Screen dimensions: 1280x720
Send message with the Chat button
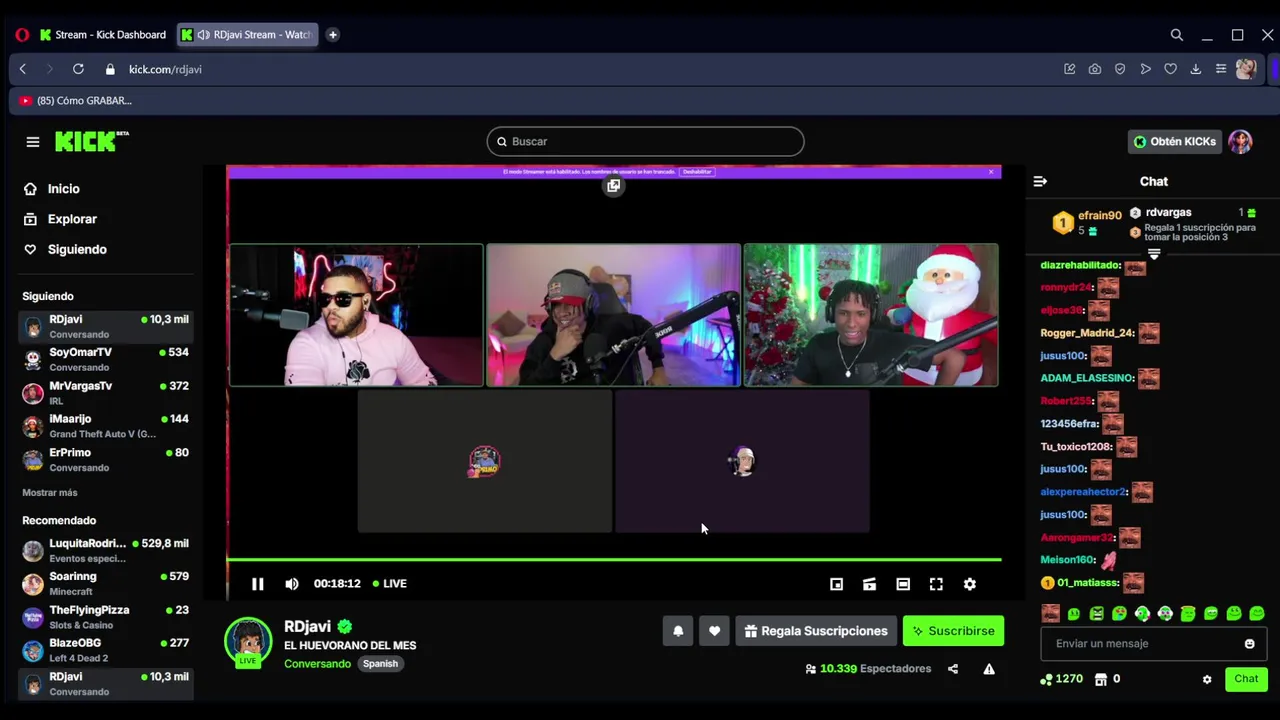tap(1246, 679)
